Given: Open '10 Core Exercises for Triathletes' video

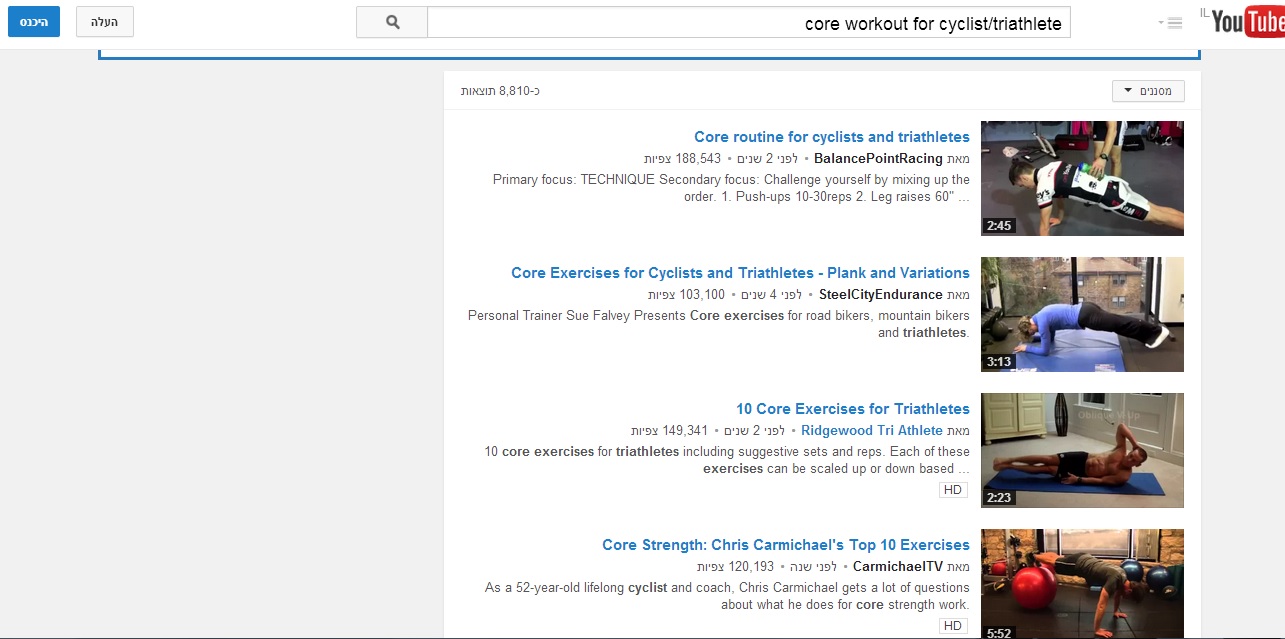Looking at the screenshot, I should click(853, 408).
